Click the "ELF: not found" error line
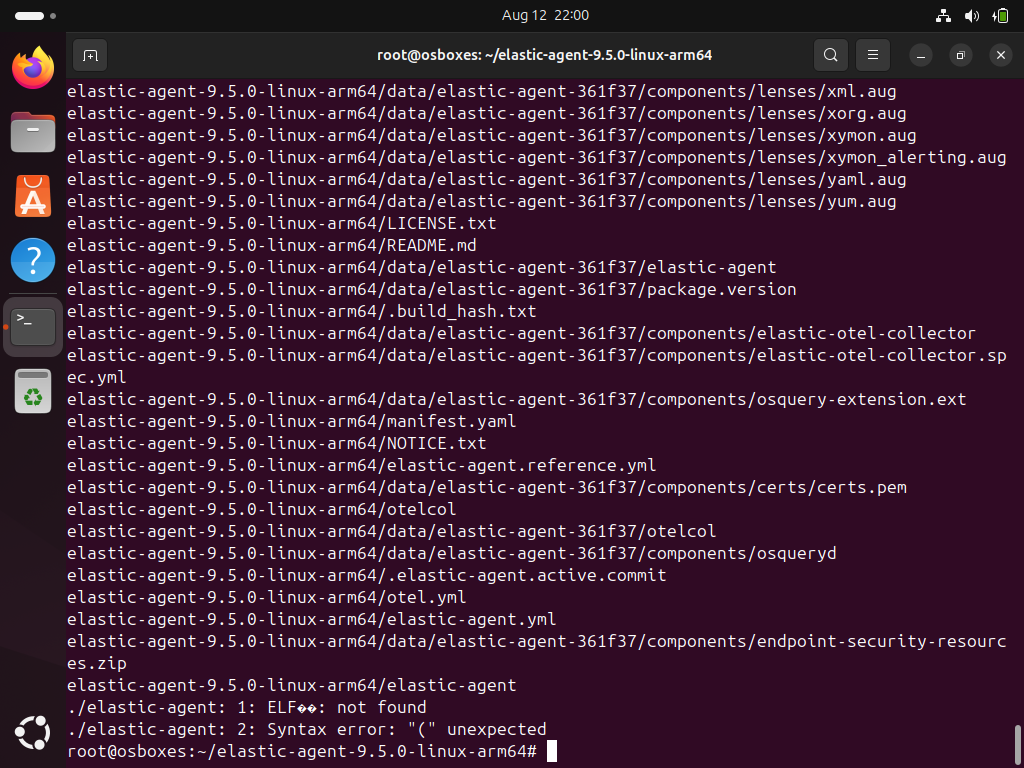 247,707
